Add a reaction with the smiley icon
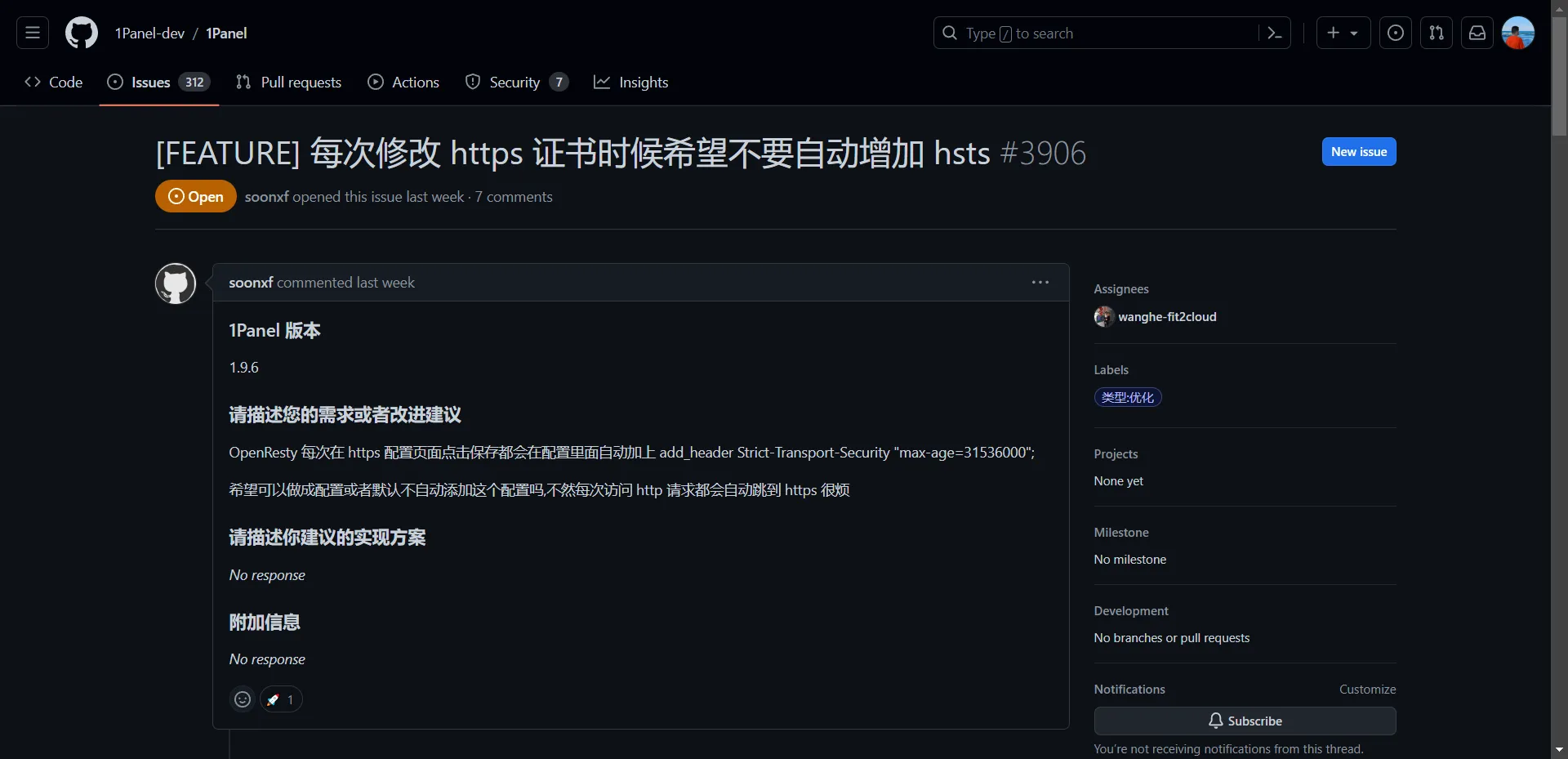Viewport: 1568px width, 759px height. 243,699
